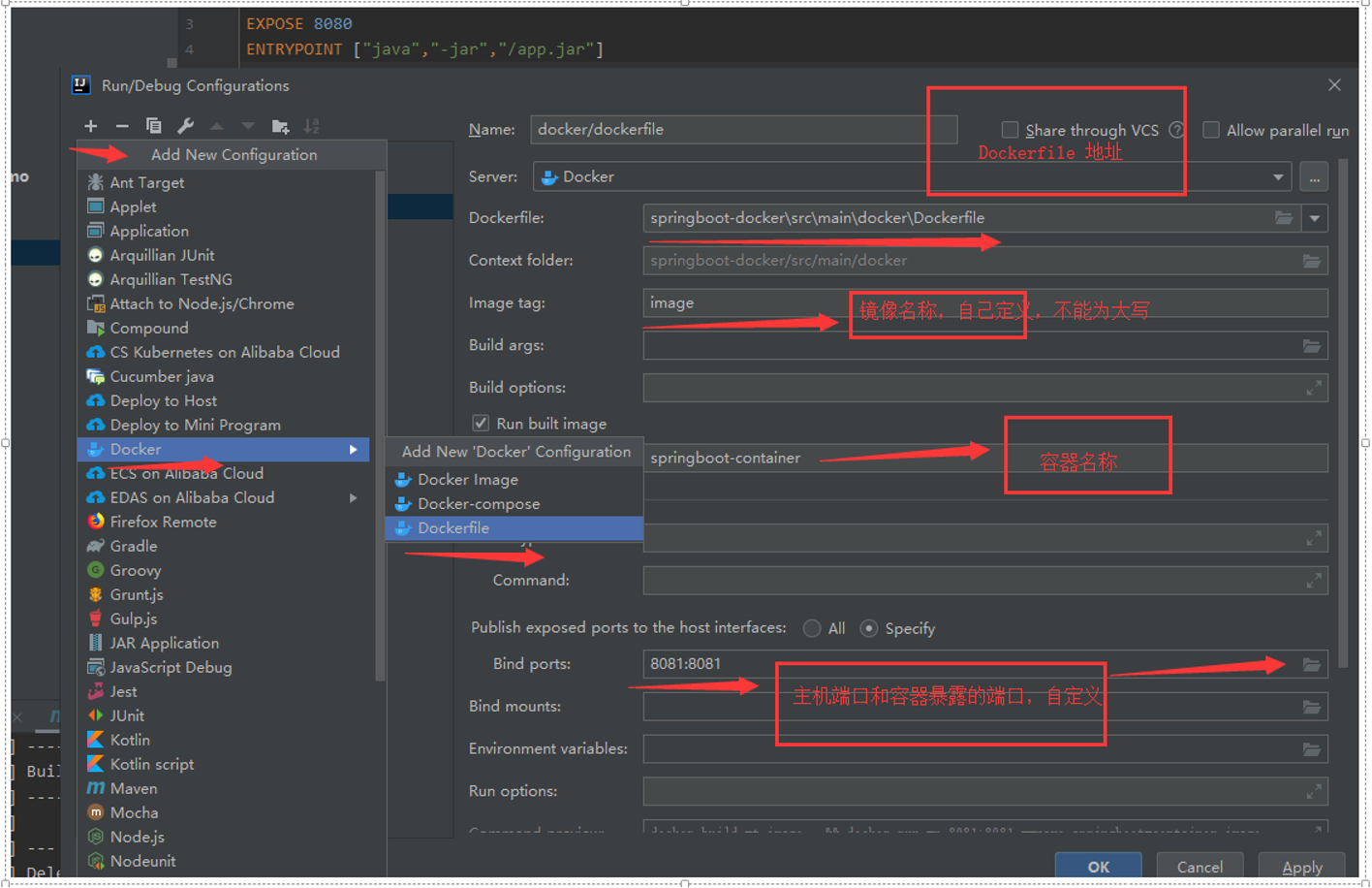1372x888 pixels.
Task: Browse for the Dockerfile path with the folder icon
Action: pos(1284,218)
